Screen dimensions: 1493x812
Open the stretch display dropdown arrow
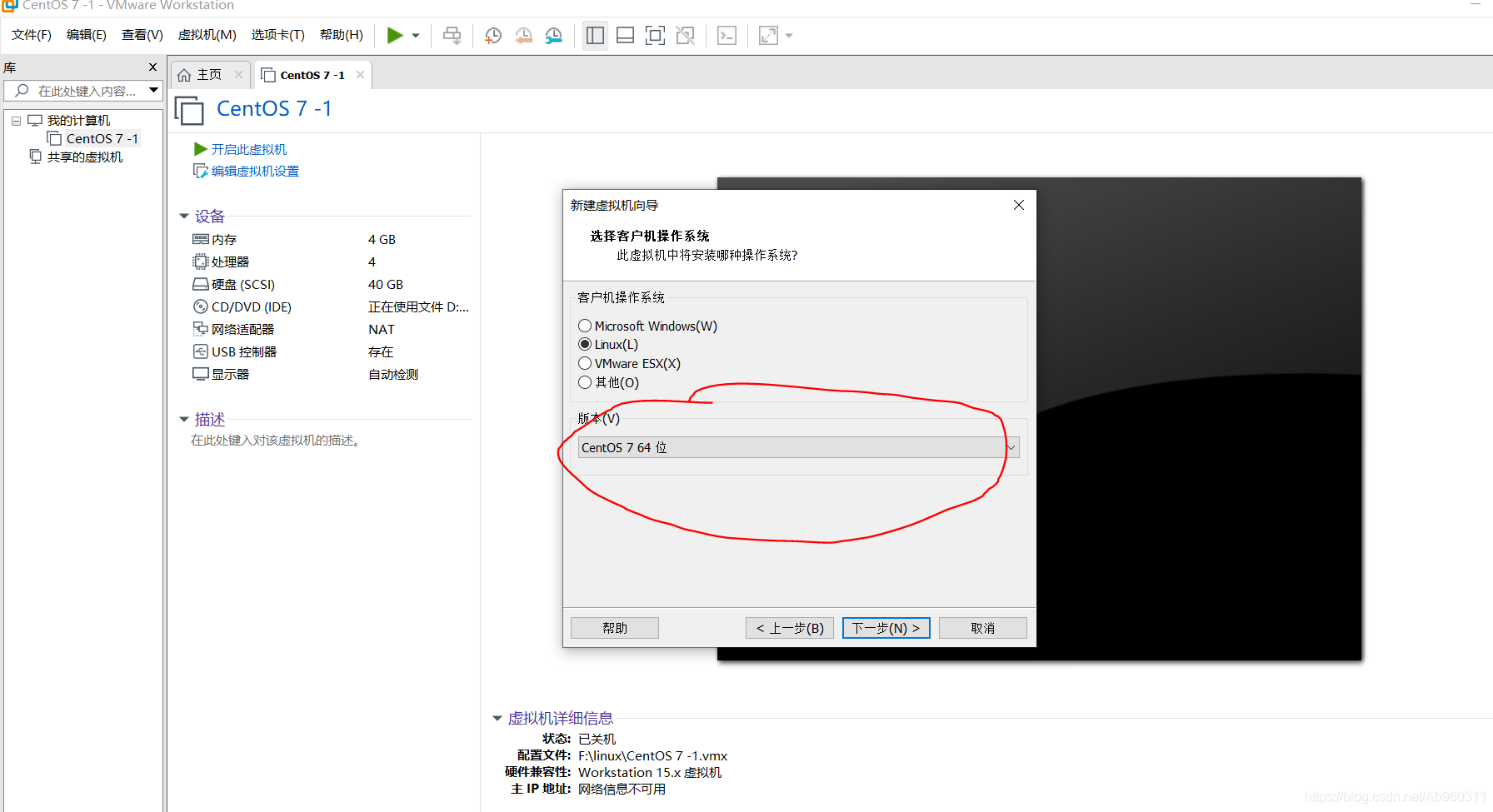[789, 36]
